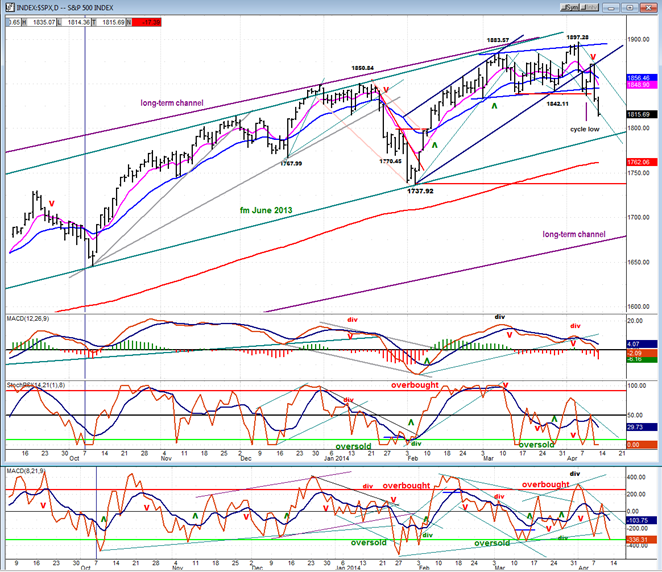Screen dimensions: 662x572
Task: Click the black 1815.69 last price tag
Action: pyautogui.click(x=642, y=114)
